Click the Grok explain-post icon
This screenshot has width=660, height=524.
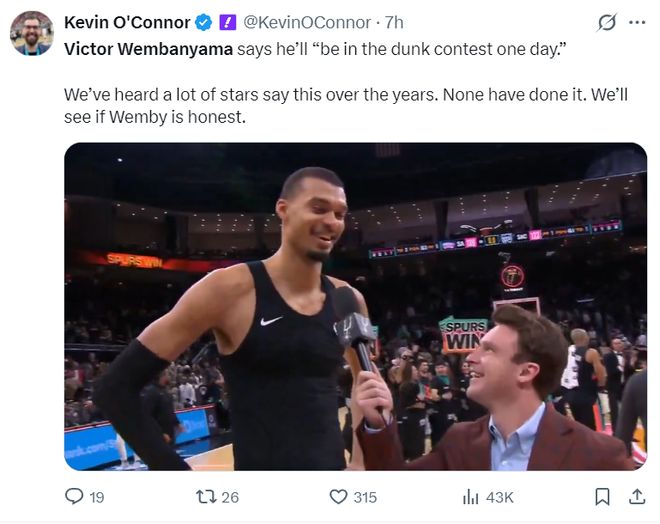(605, 22)
